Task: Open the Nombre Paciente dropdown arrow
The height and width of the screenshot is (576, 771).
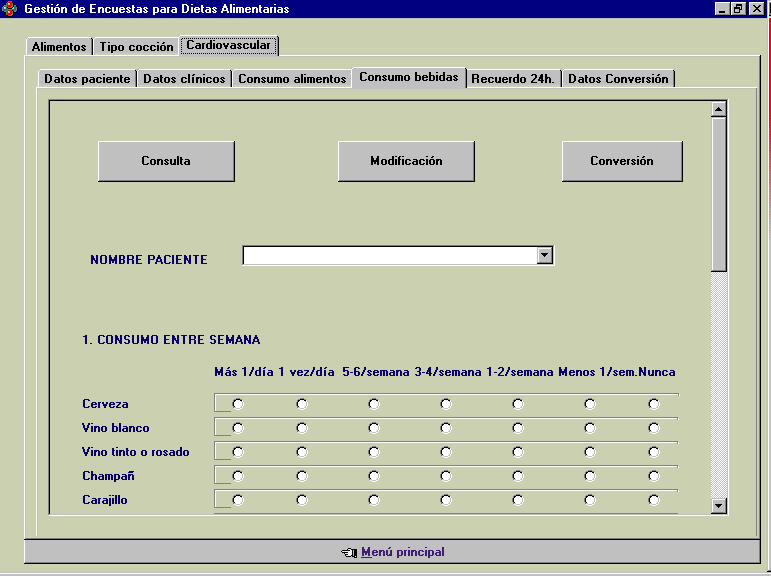Action: pyautogui.click(x=544, y=256)
